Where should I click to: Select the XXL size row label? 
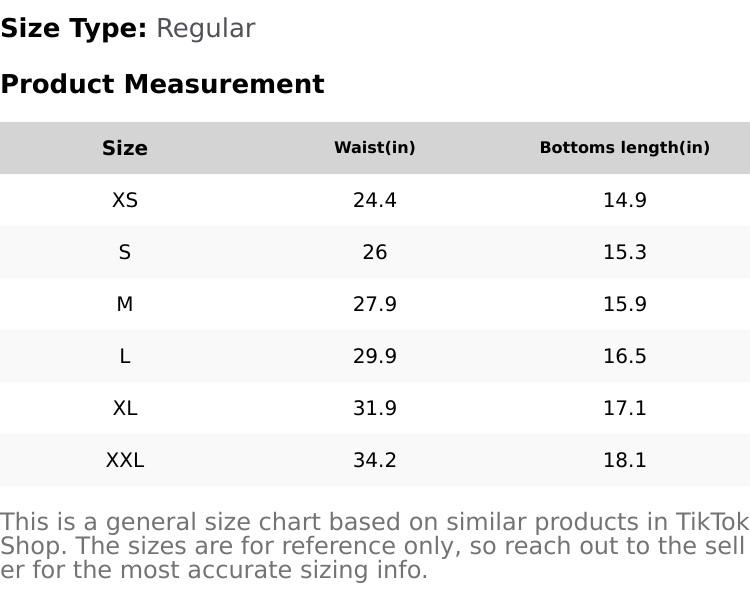[x=125, y=460]
